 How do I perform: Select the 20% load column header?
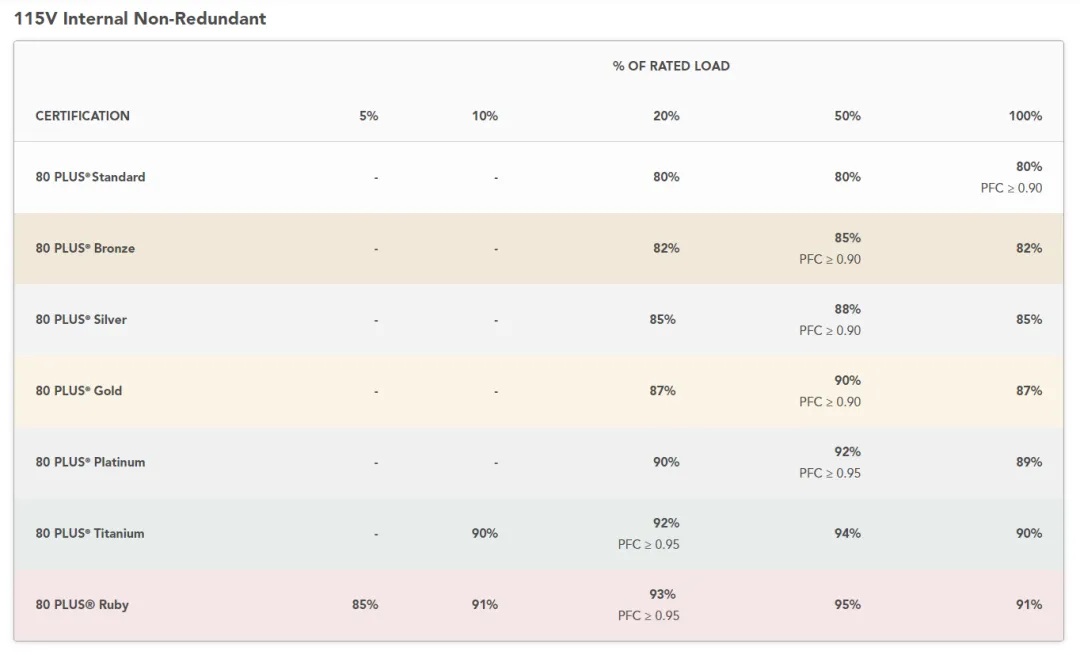[x=666, y=116]
